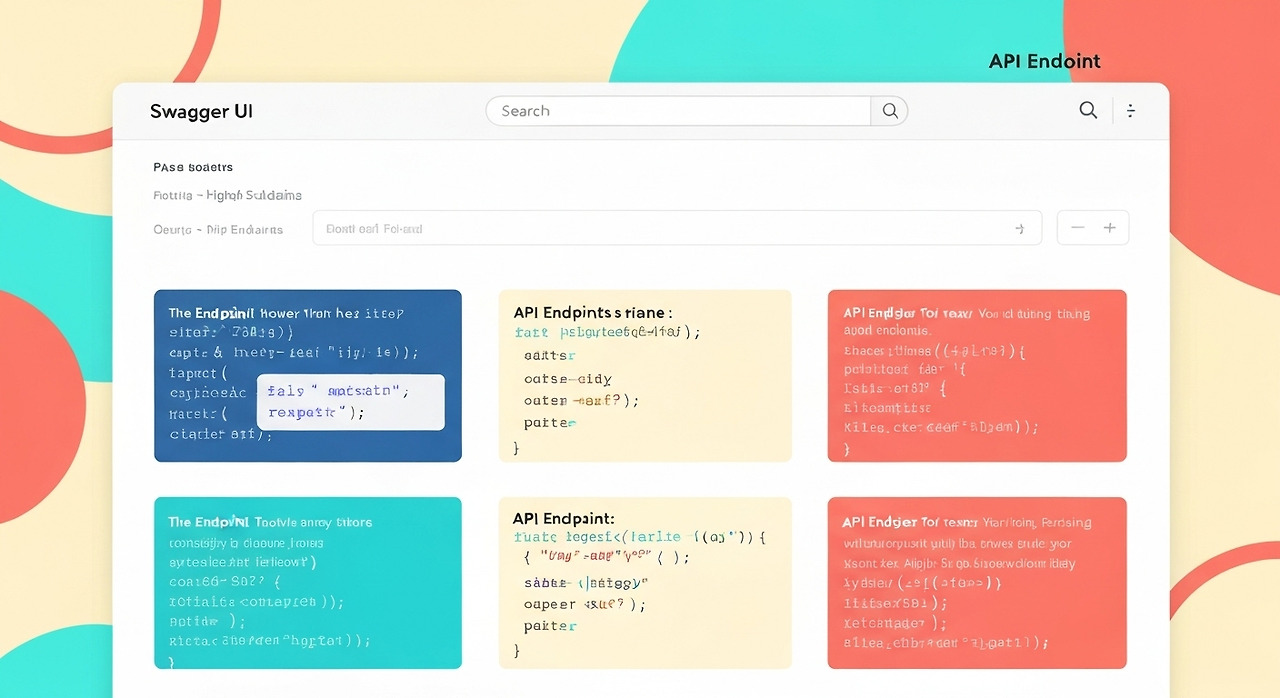Select the "Pase soaetrs" heading

click(x=193, y=167)
